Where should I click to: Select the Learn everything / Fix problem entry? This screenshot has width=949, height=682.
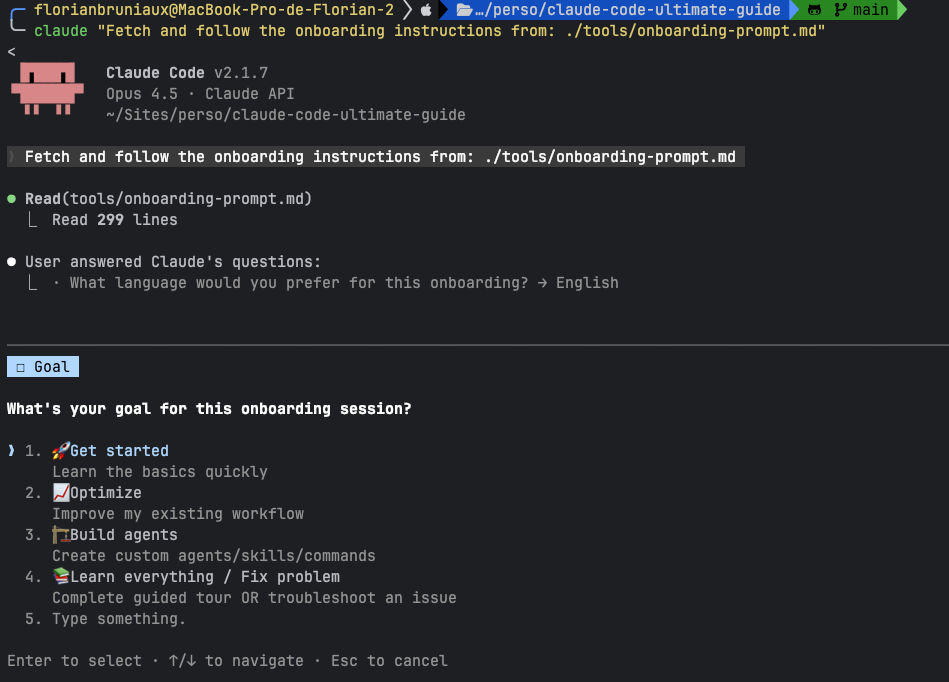(x=200, y=577)
